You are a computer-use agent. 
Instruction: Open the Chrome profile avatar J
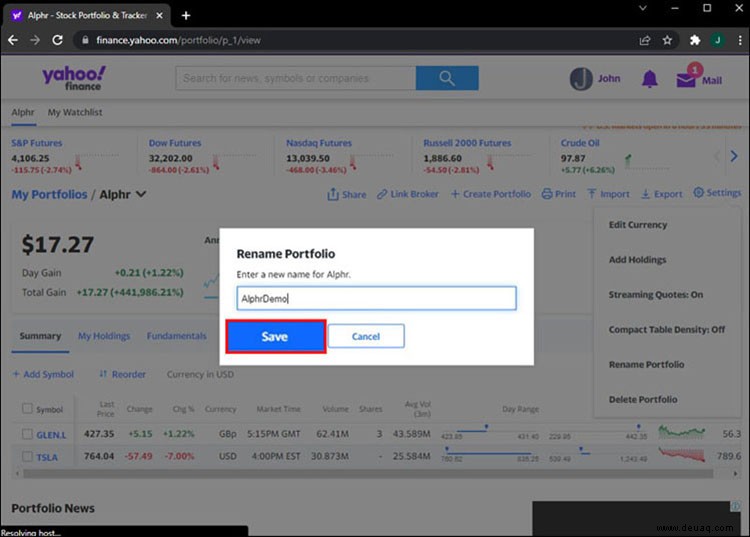coord(717,40)
